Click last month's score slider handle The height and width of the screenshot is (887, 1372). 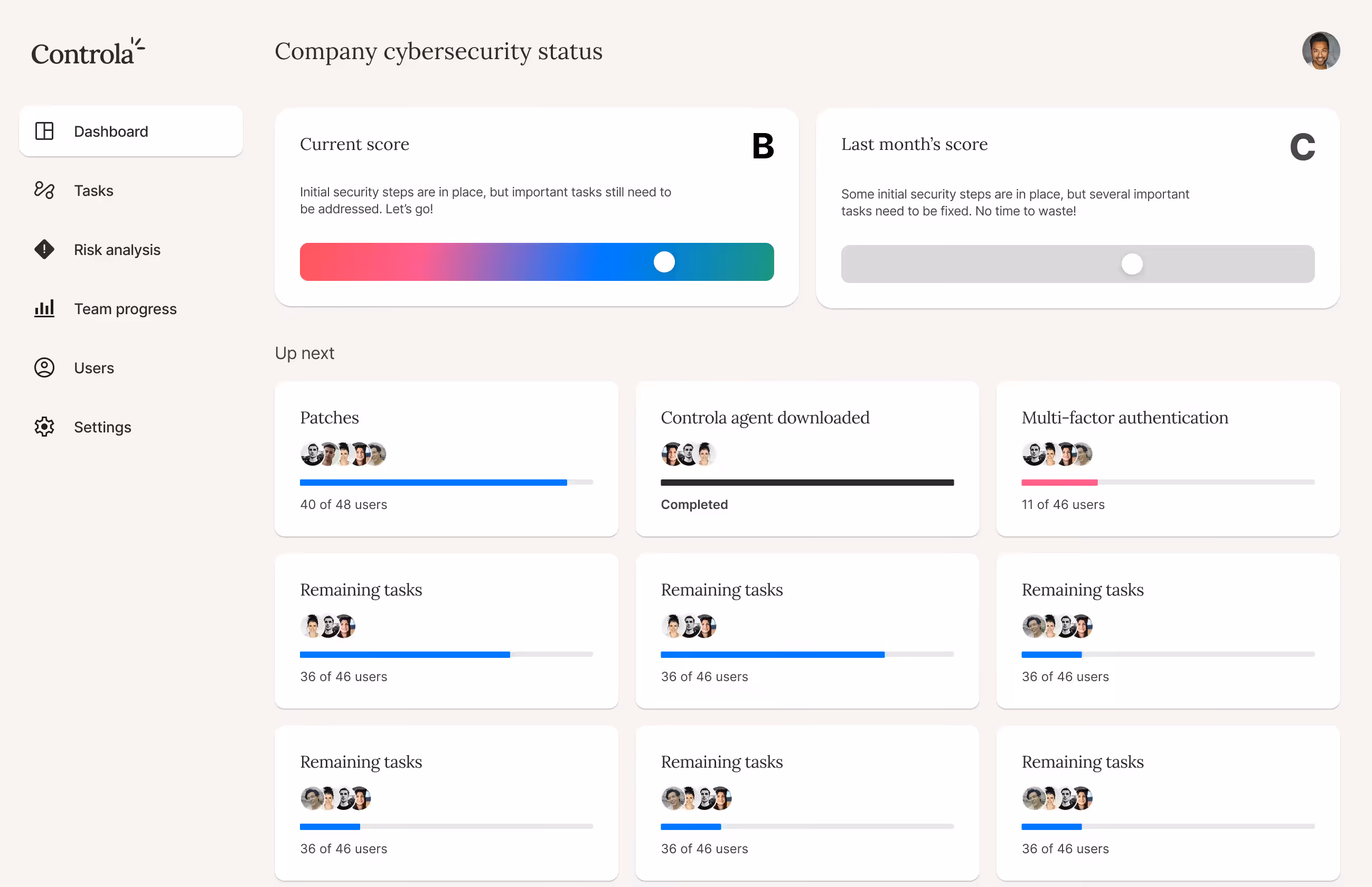[x=1132, y=264]
